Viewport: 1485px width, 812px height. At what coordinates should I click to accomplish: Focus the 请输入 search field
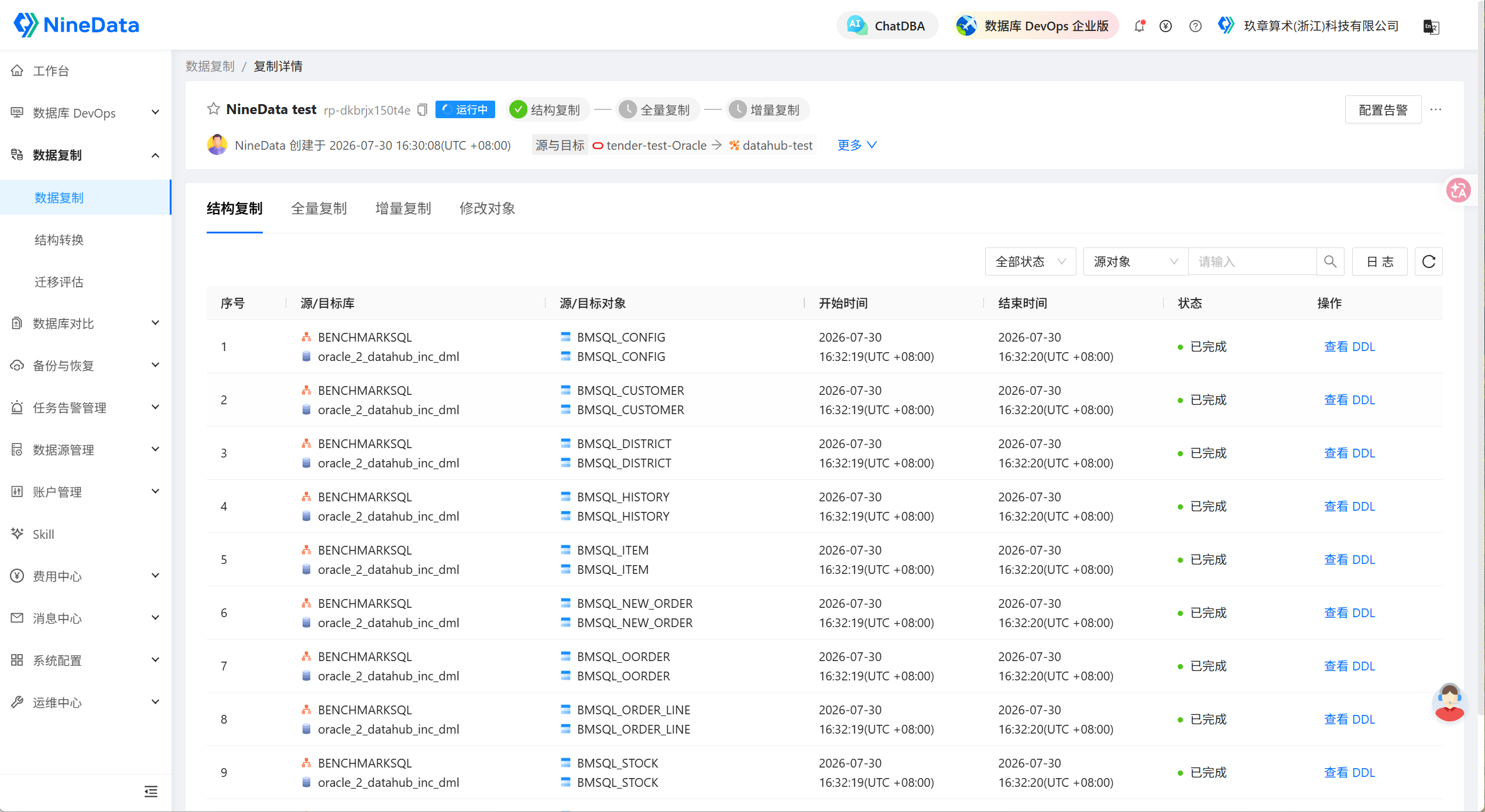(x=1253, y=262)
